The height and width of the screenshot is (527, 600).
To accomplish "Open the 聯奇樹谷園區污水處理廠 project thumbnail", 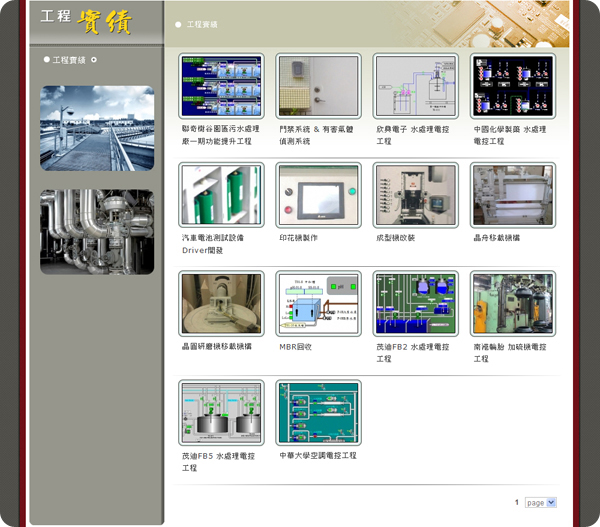I will point(221,87).
